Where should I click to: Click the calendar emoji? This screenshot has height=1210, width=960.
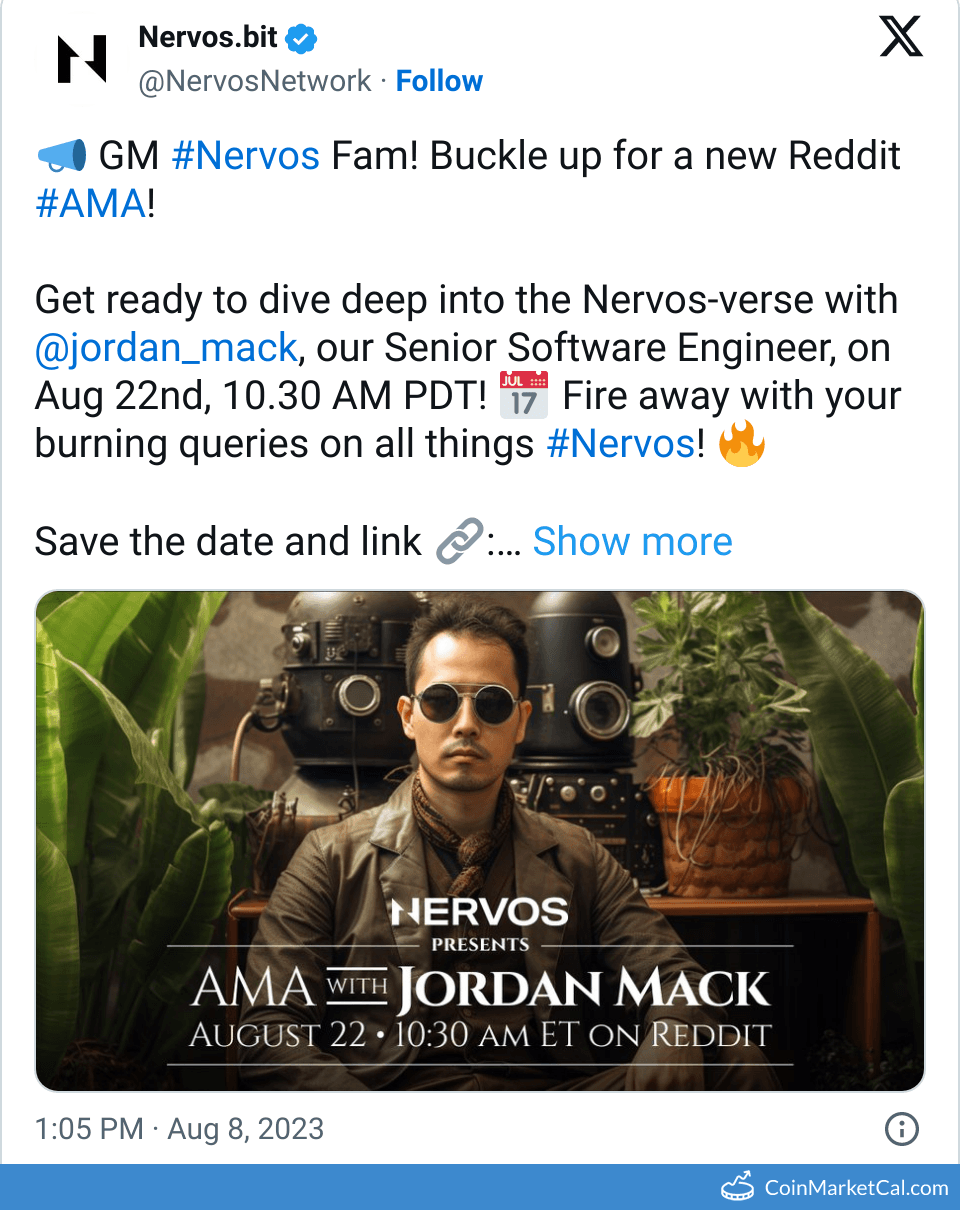(x=524, y=396)
